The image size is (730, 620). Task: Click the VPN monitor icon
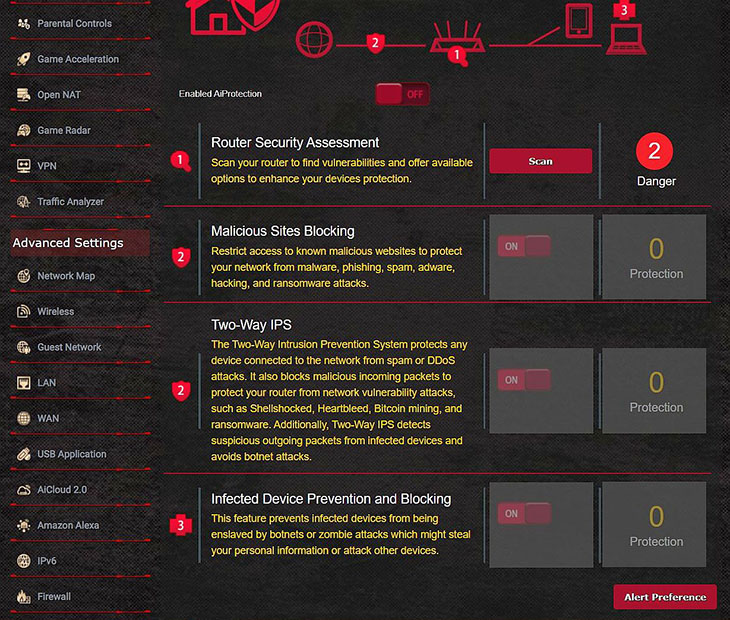tap(24, 166)
